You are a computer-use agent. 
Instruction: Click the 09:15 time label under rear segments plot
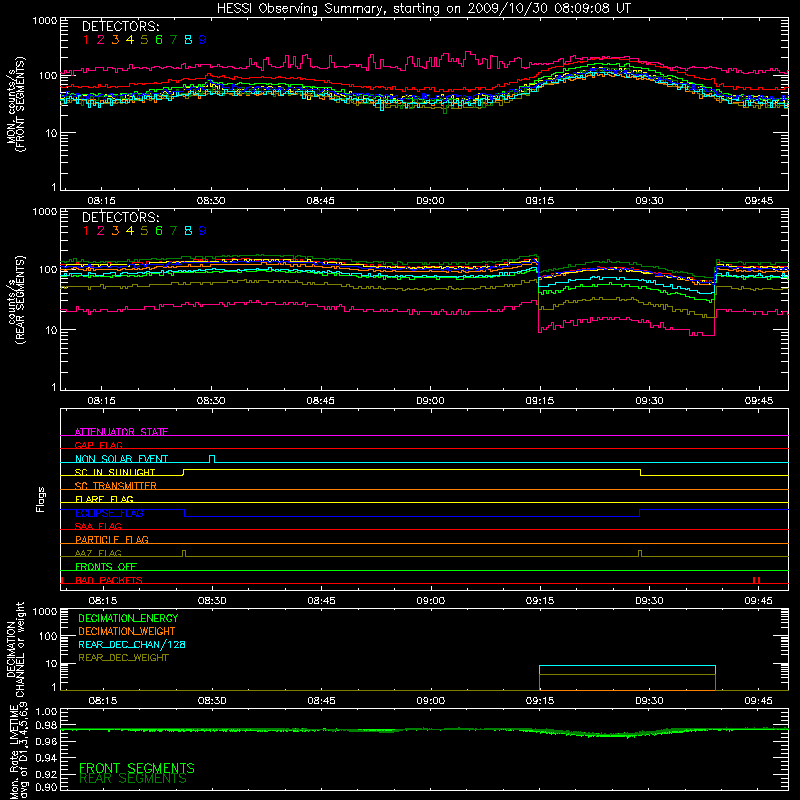540,401
